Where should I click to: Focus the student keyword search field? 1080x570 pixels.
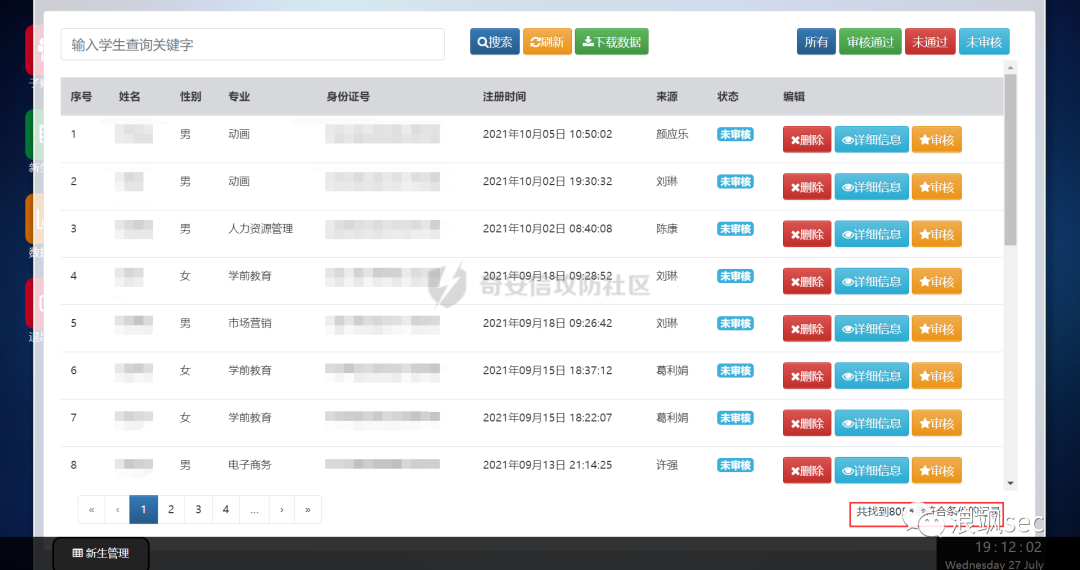click(x=253, y=45)
